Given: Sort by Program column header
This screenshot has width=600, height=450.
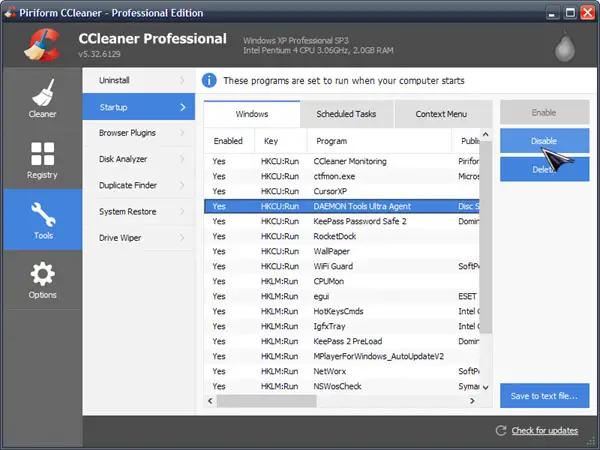Looking at the screenshot, I should click(379, 141).
